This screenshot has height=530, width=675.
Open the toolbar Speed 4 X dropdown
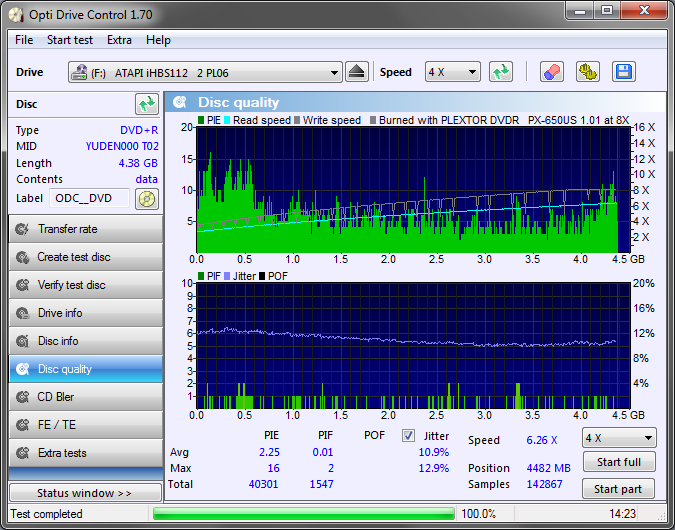click(x=452, y=72)
